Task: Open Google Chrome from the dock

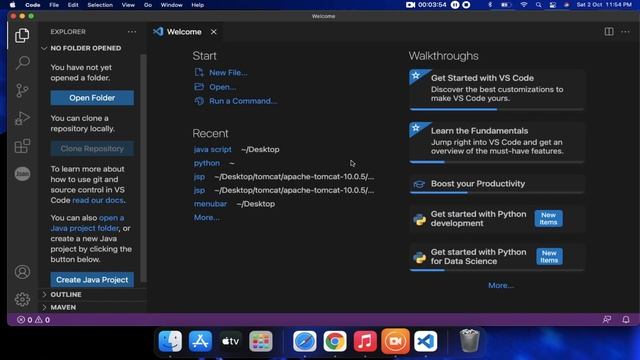Action: point(335,341)
